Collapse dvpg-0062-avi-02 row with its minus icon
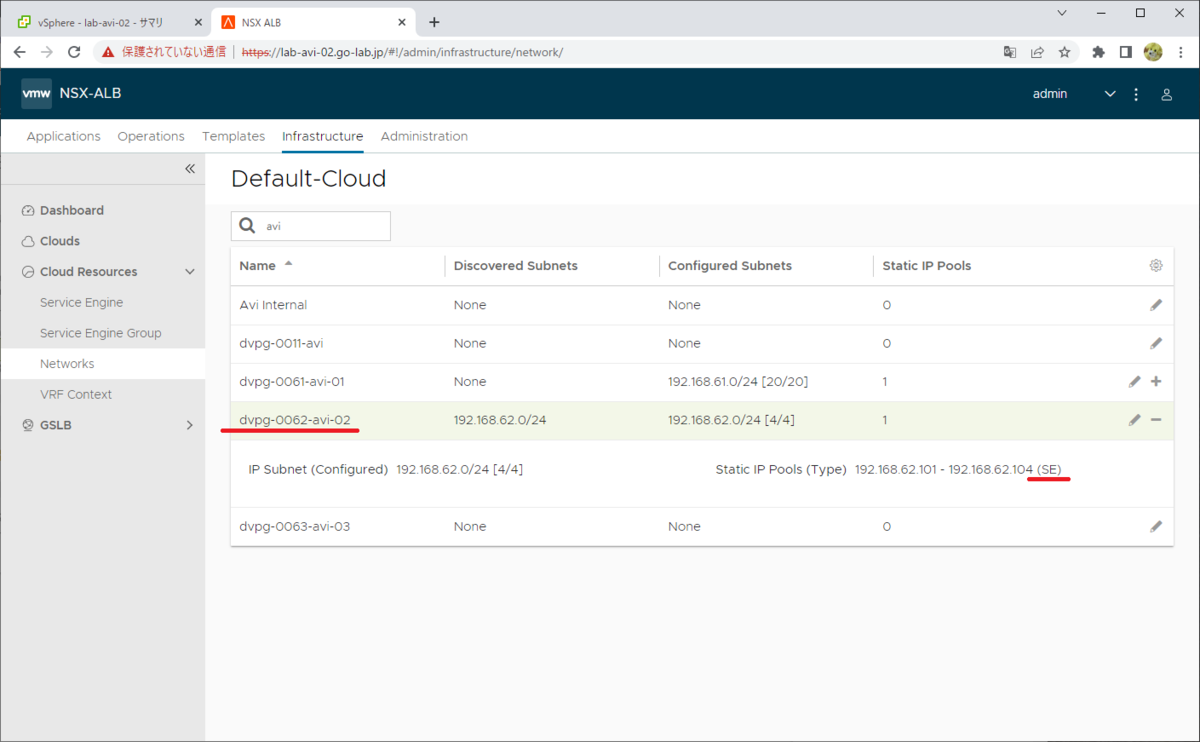Viewport: 1200px width, 742px height. (1156, 420)
